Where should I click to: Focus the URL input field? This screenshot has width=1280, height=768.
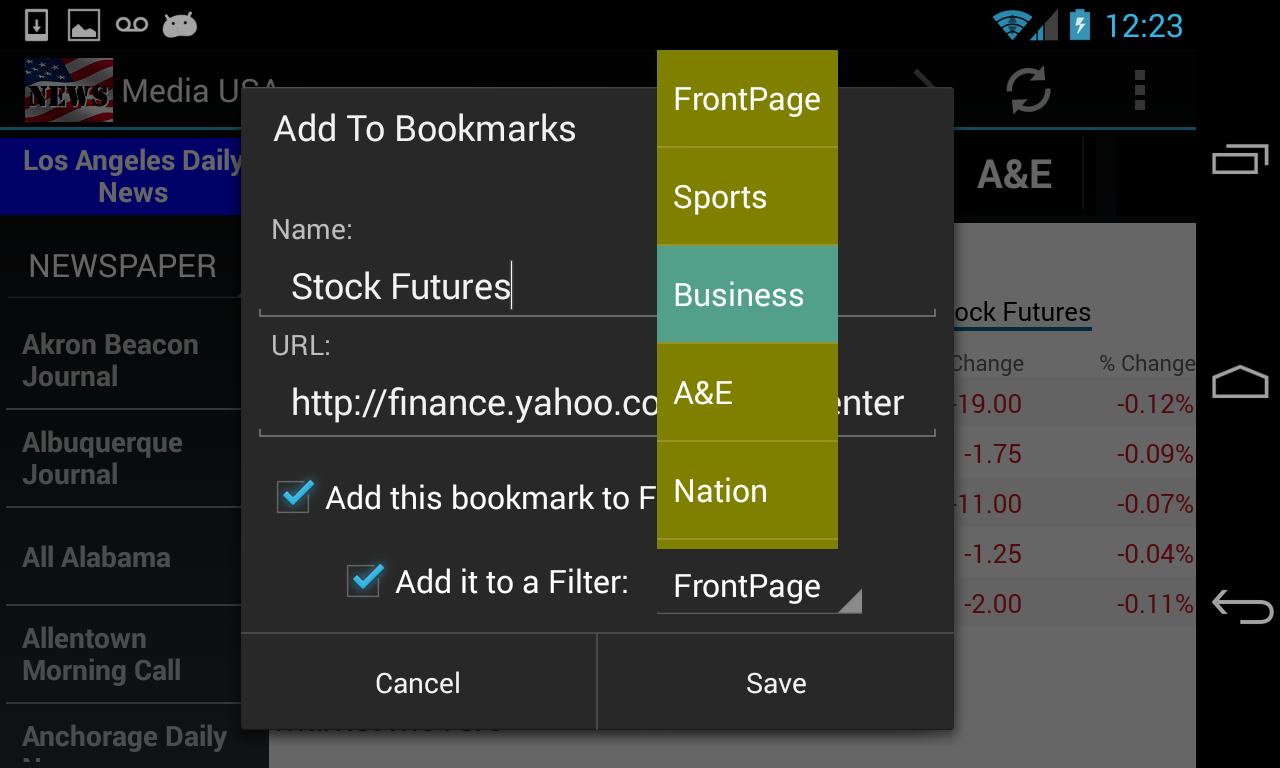[460, 403]
